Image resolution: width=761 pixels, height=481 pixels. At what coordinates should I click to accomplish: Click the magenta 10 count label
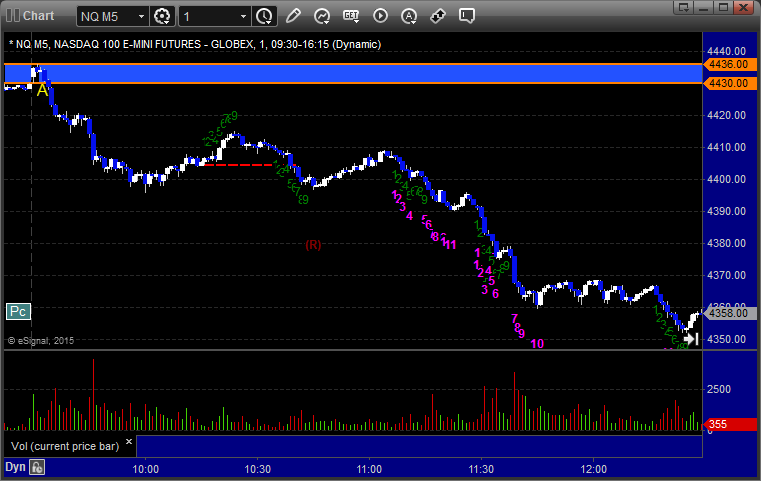537,344
